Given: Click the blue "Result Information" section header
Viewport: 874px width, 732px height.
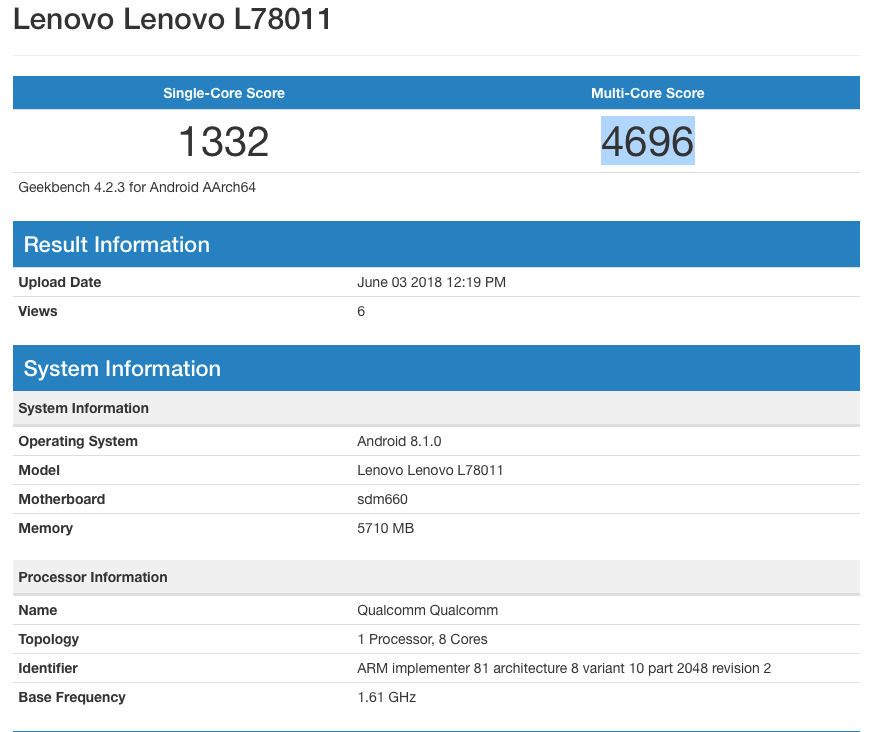Looking at the screenshot, I should coord(436,244).
